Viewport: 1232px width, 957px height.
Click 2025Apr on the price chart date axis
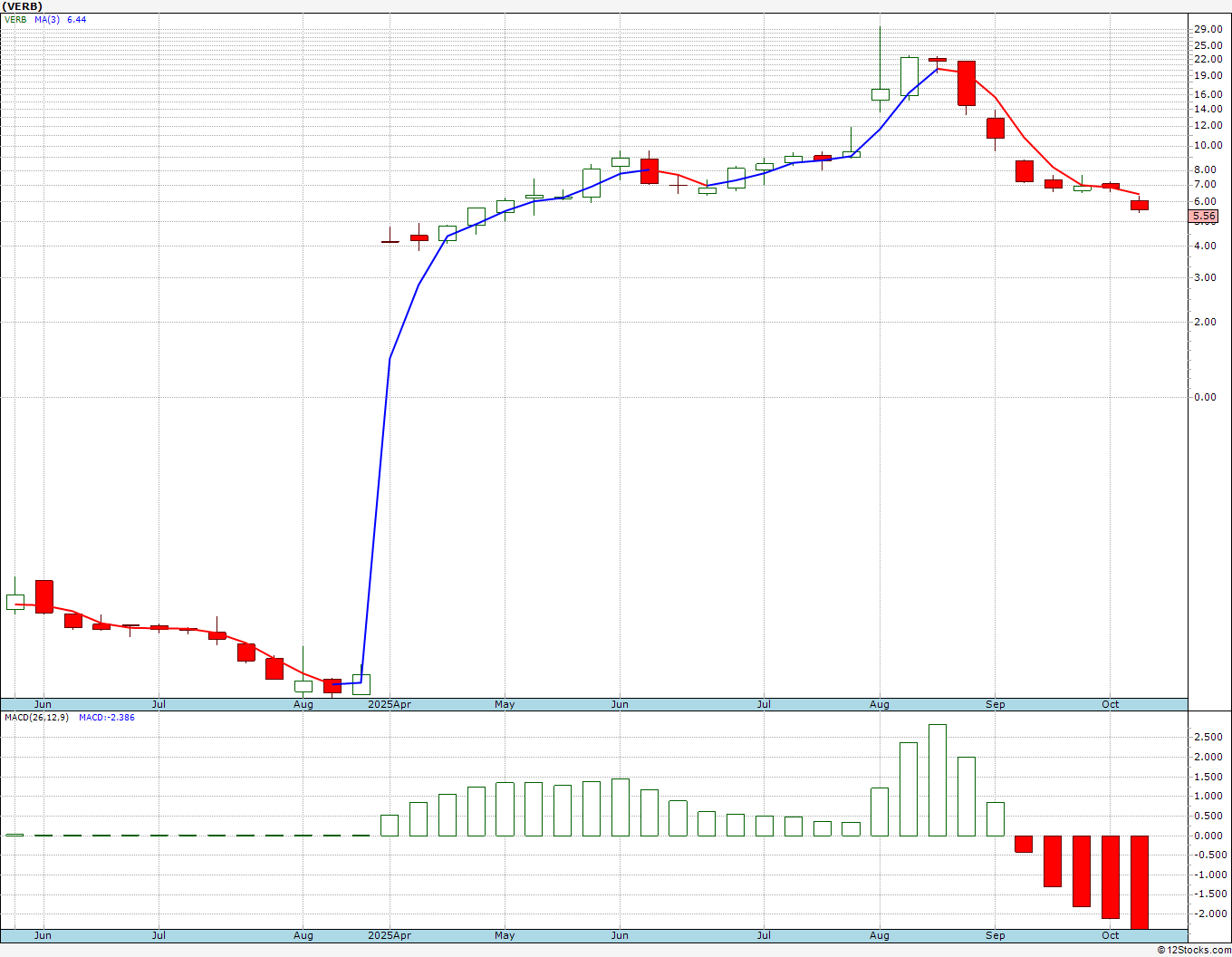coord(390,704)
